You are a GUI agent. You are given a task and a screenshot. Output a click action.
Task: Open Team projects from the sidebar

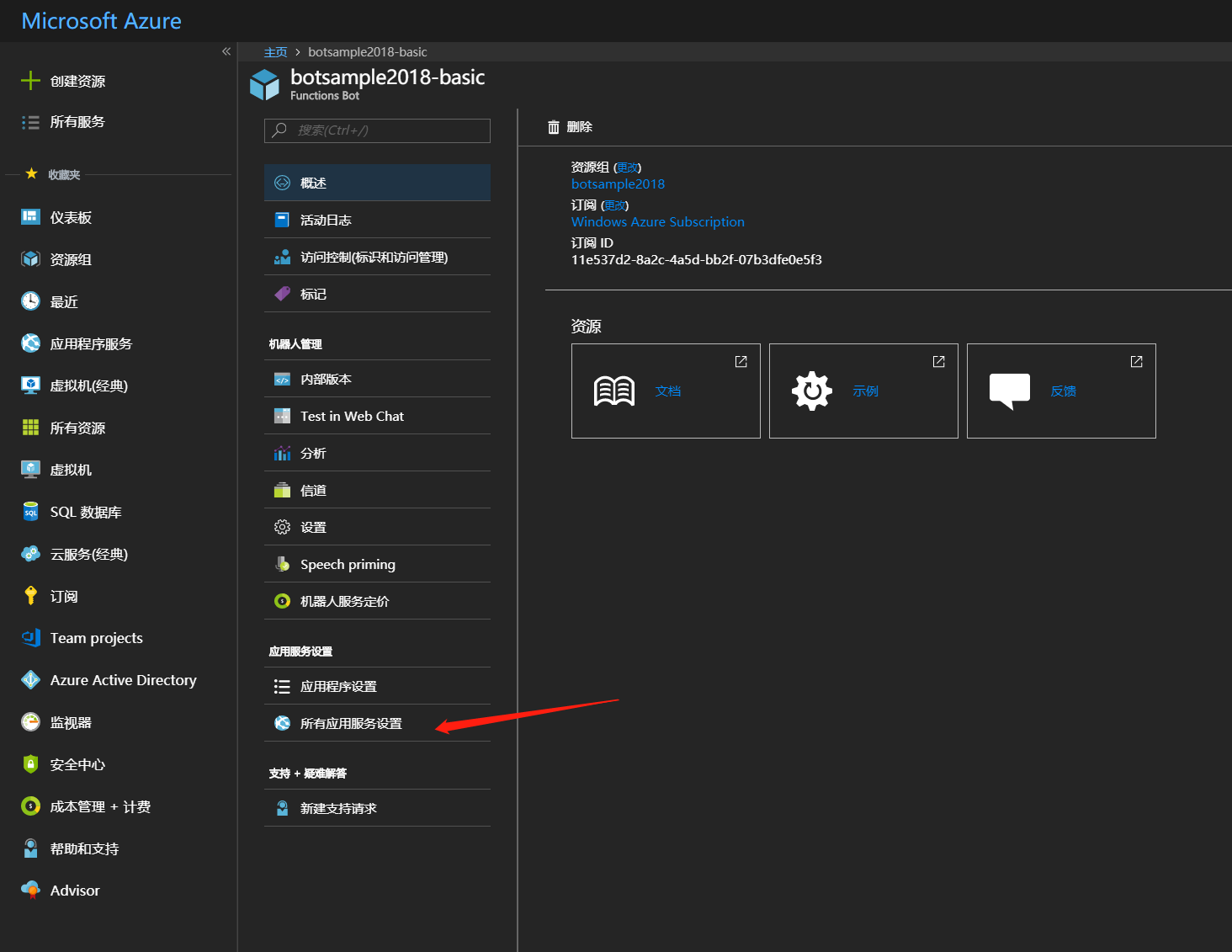[x=96, y=638]
